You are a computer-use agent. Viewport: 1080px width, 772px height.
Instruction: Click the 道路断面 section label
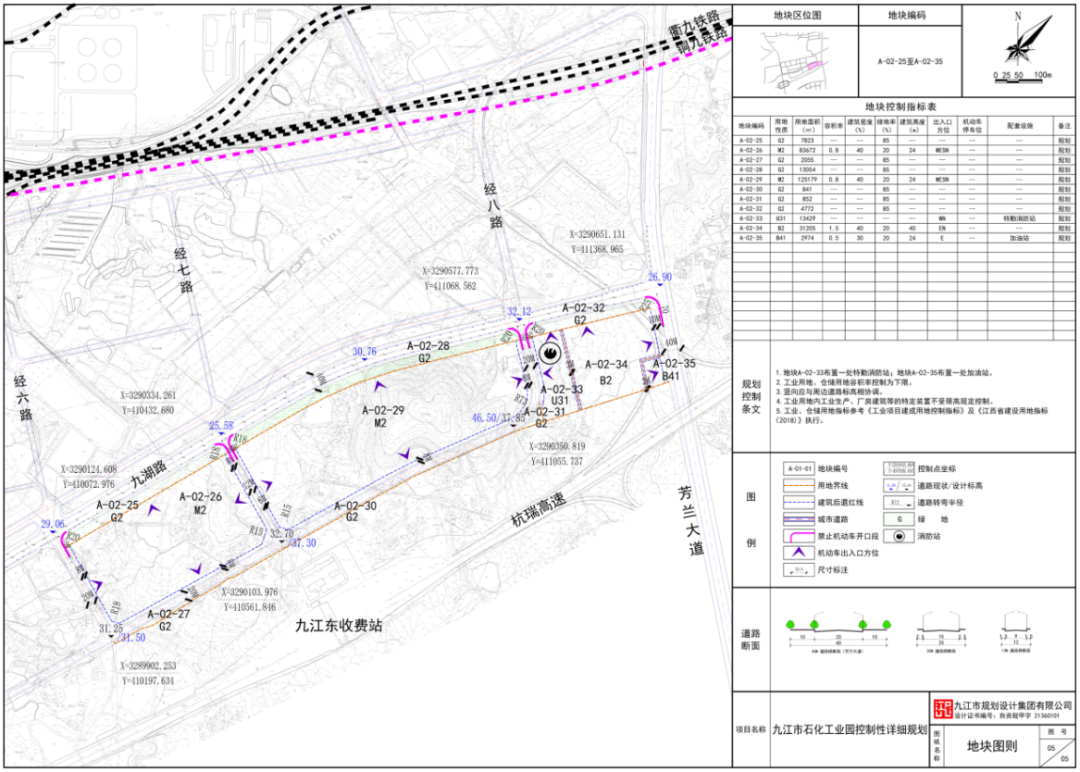[x=751, y=639]
